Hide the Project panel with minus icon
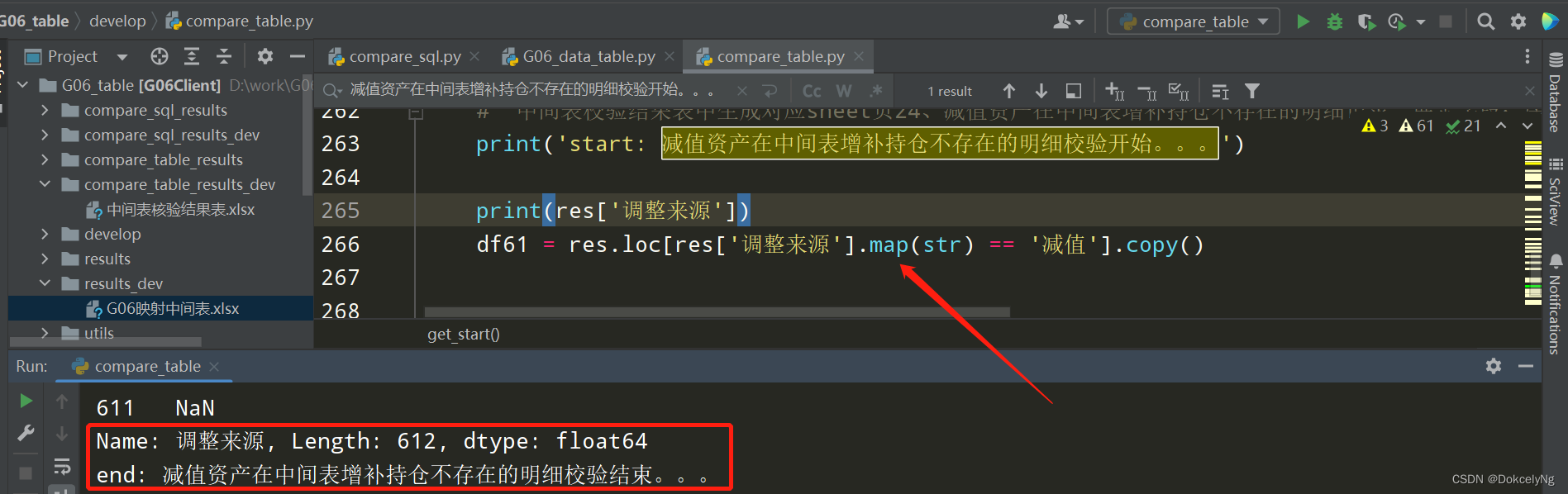 tap(298, 56)
